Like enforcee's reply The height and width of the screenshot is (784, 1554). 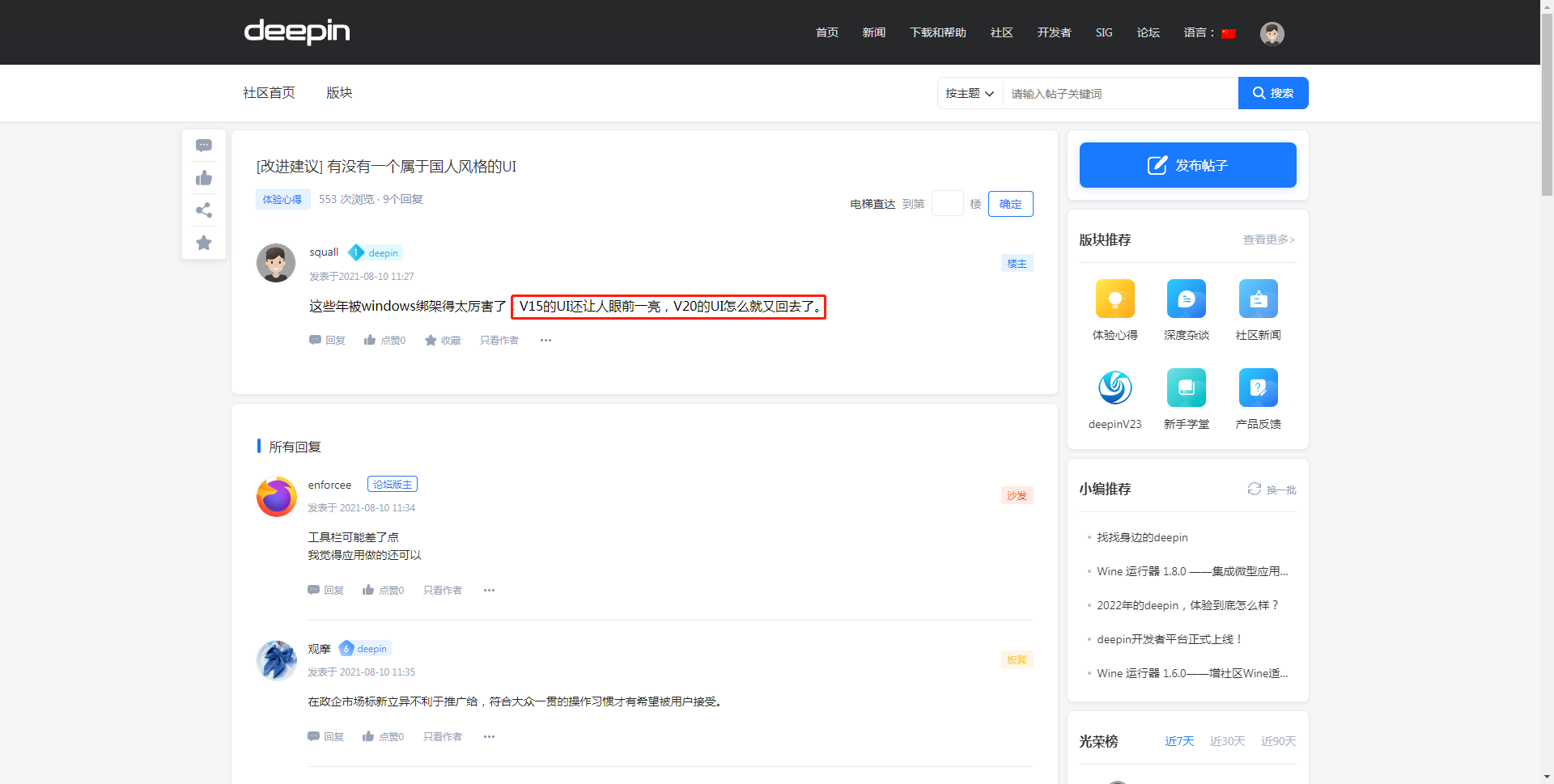coord(383,591)
